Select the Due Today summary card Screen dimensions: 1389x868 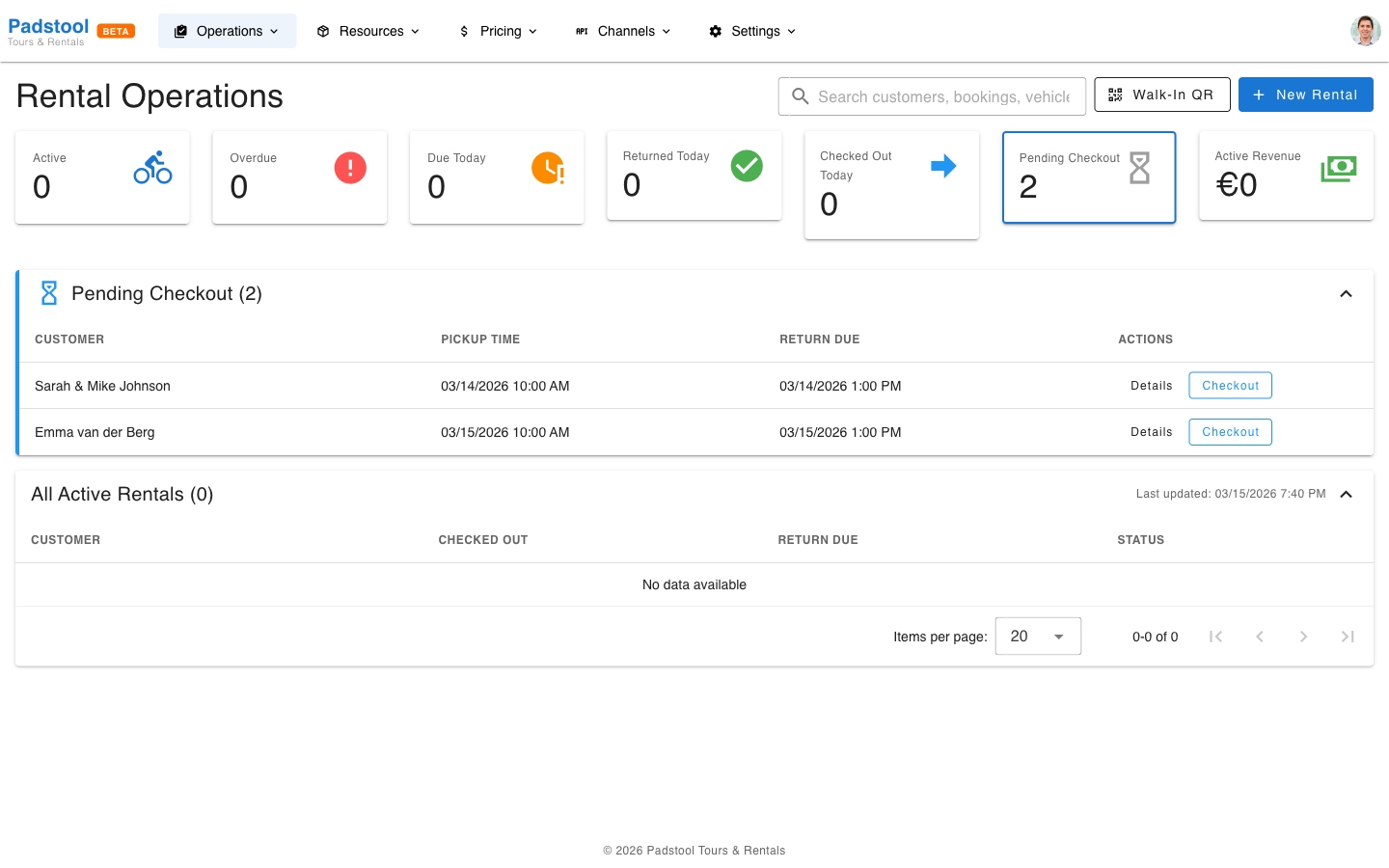[497, 177]
